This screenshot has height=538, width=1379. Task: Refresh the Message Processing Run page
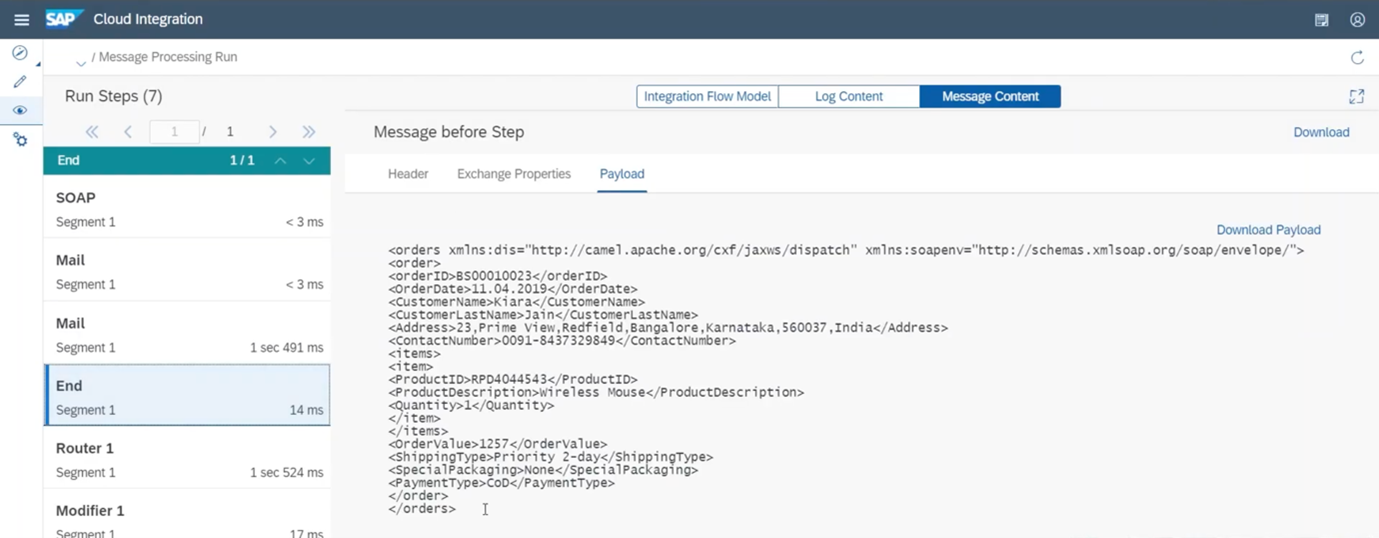[x=1357, y=58]
